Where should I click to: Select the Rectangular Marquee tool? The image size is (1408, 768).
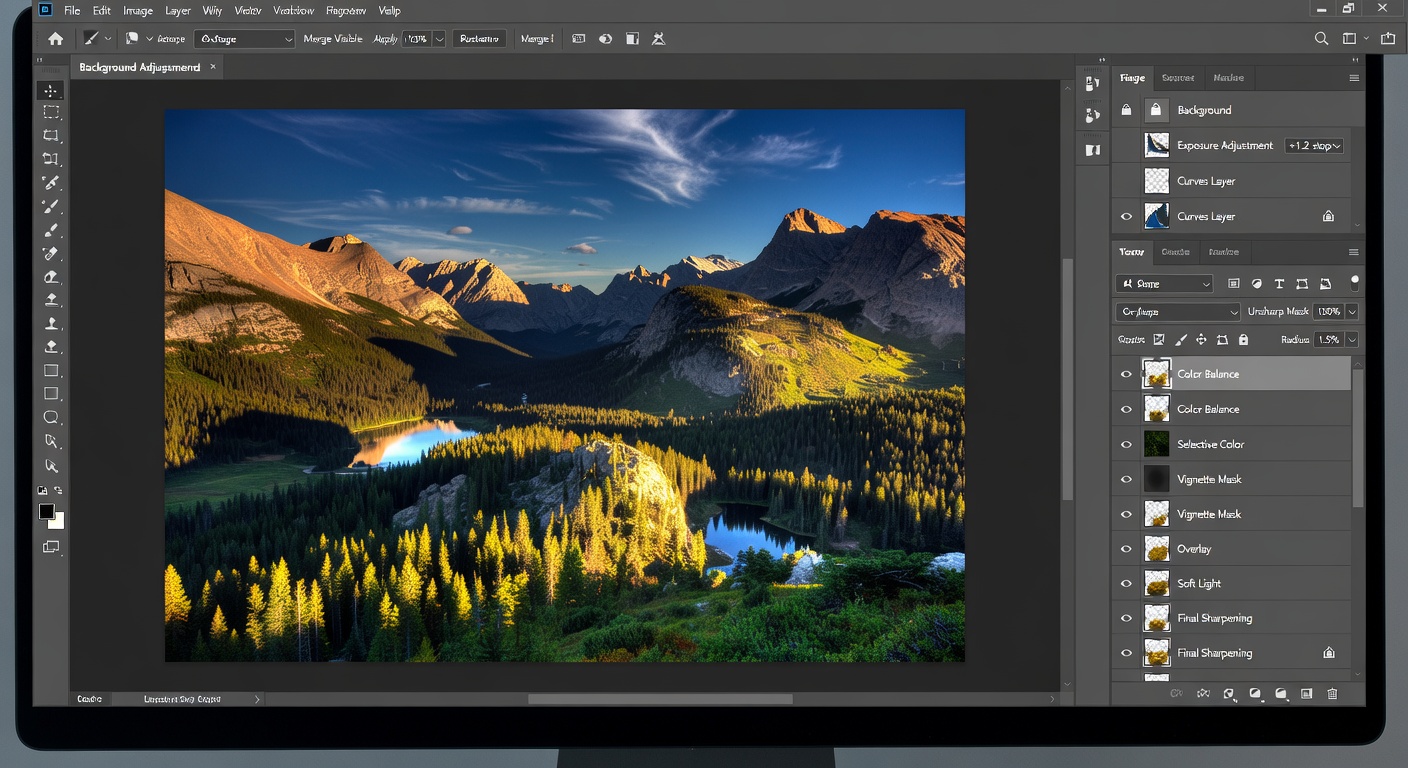click(52, 112)
